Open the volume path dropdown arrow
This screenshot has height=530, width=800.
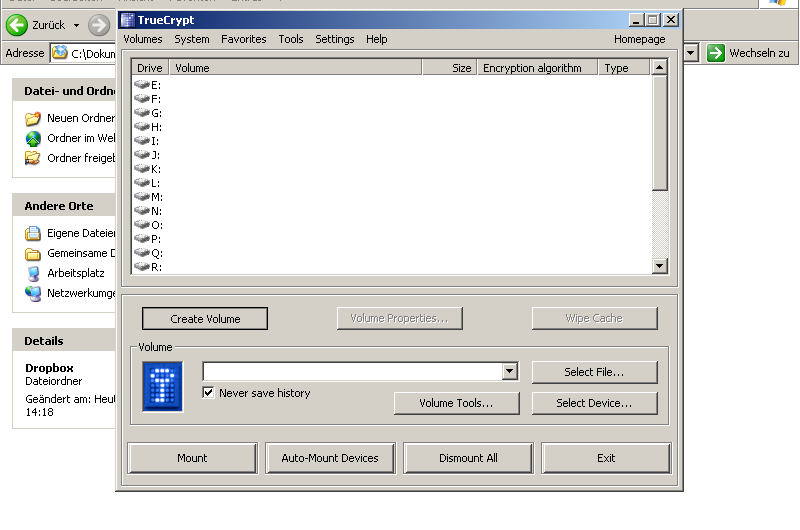click(x=509, y=371)
